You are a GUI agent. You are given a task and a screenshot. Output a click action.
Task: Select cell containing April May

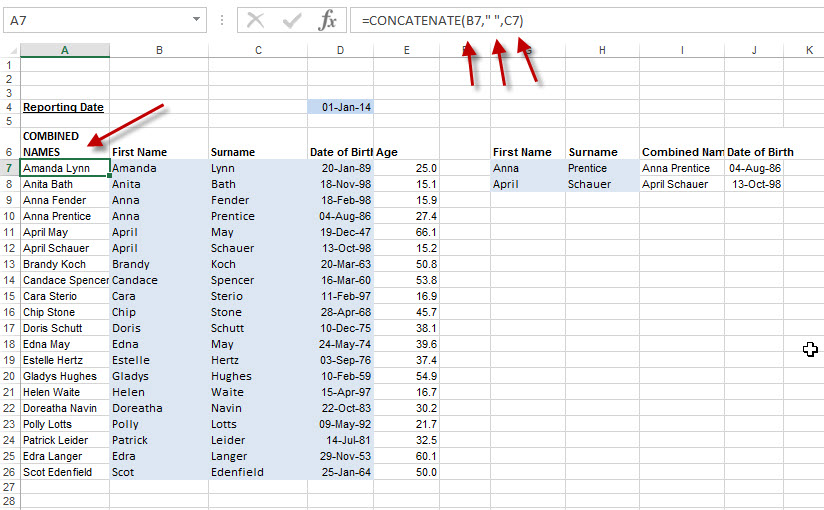[65, 232]
